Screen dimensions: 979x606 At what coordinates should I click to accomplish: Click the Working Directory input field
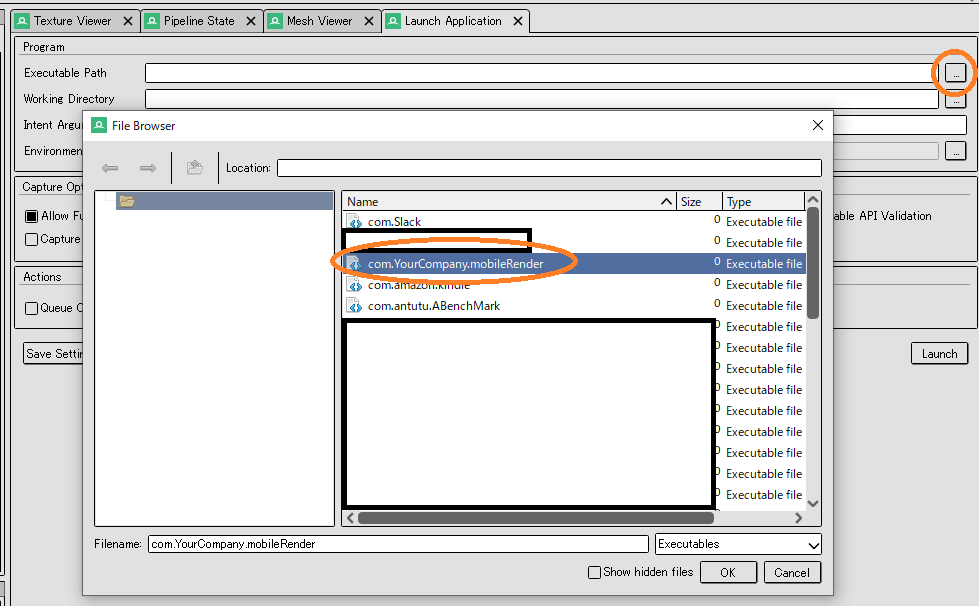[541, 99]
